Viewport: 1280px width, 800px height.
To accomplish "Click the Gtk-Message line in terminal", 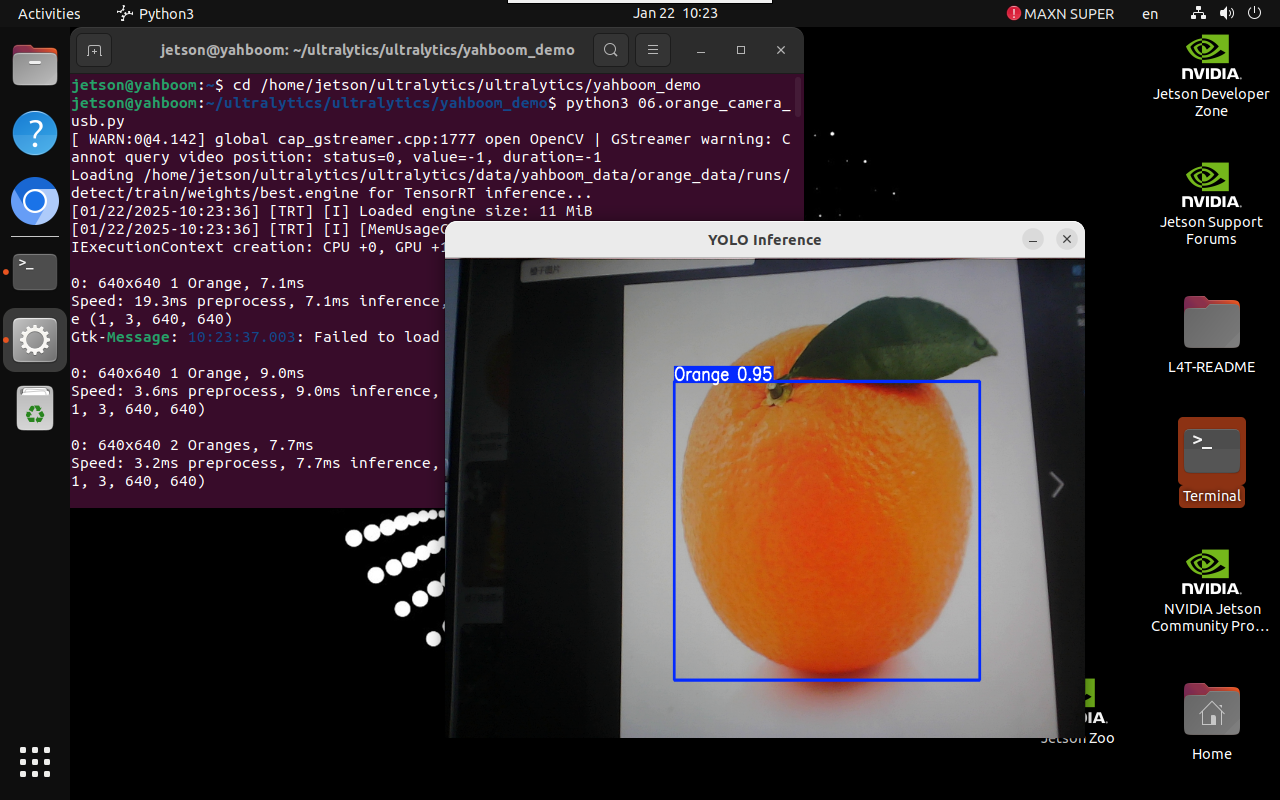I will (x=255, y=337).
